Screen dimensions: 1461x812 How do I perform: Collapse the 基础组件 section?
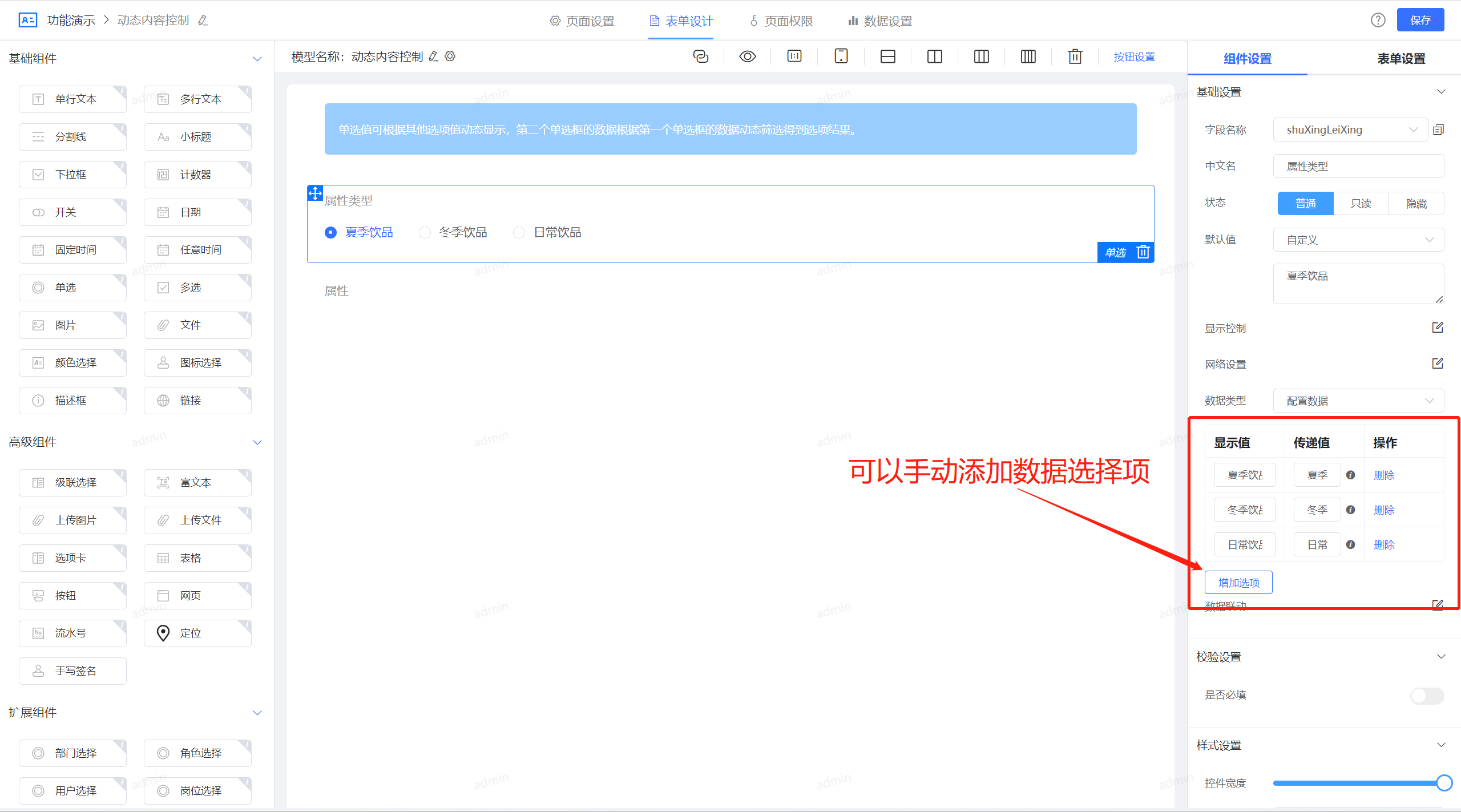click(257, 58)
